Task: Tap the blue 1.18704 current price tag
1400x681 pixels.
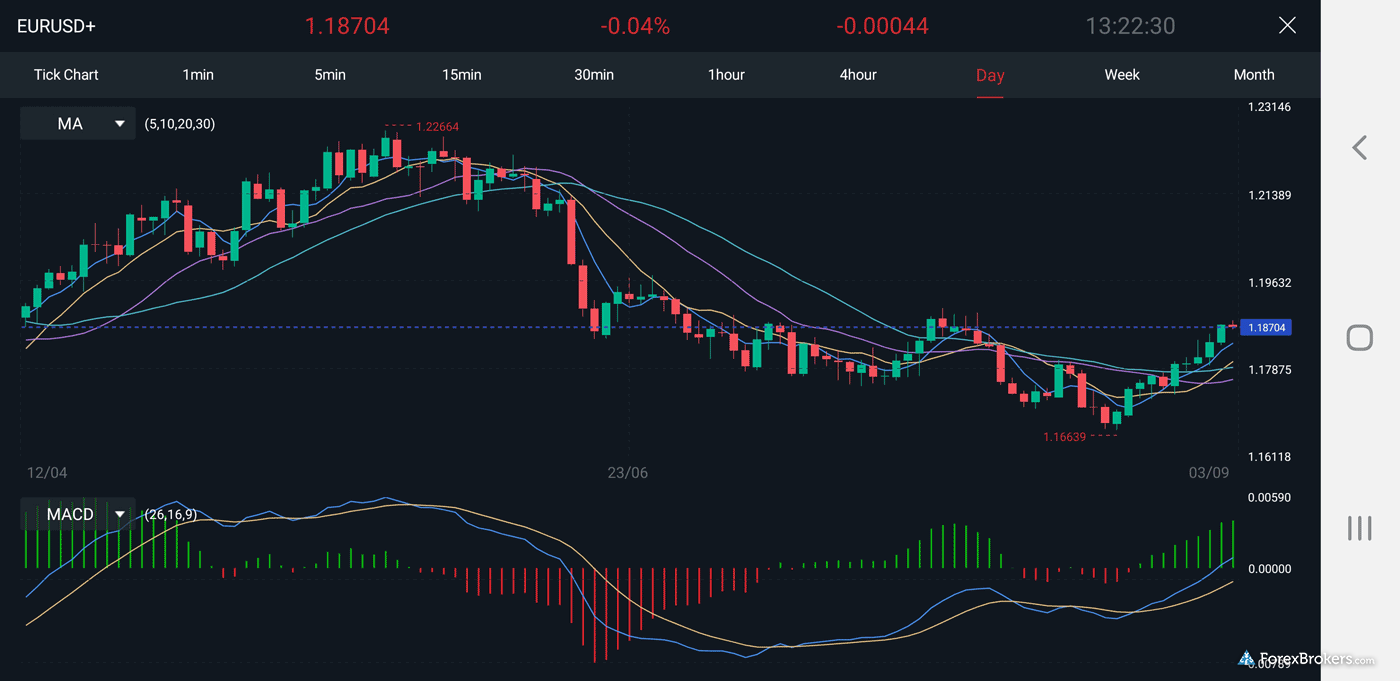Action: (1268, 328)
